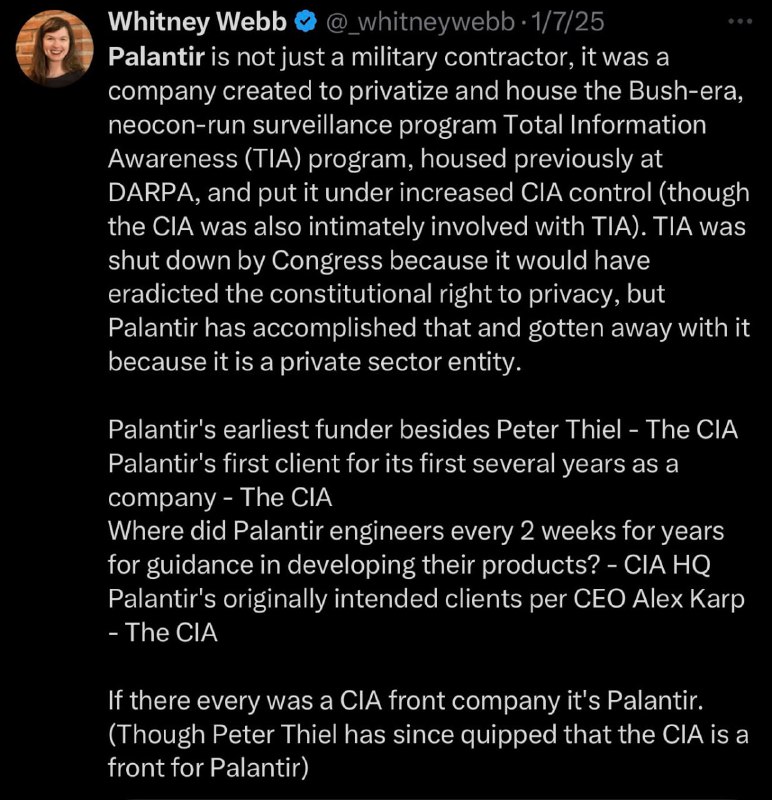Screen dimensions: 772x800
Task: Click the 'neocon-run' word
Action: click(177, 125)
